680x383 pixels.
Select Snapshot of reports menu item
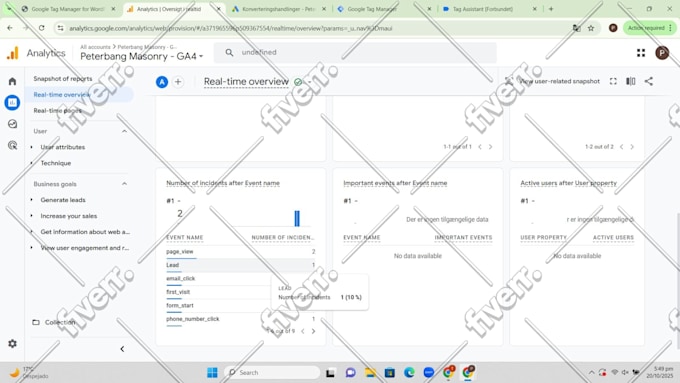pyautogui.click(x=63, y=79)
